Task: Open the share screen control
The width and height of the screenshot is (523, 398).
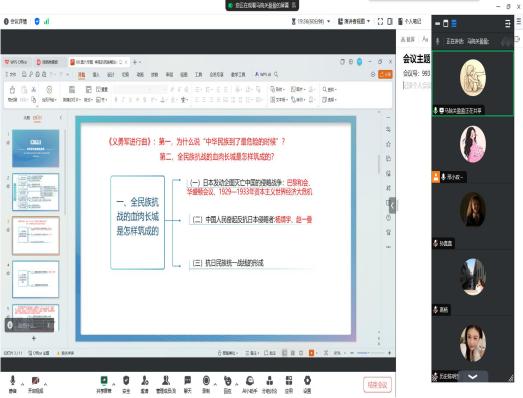Action: (104, 384)
